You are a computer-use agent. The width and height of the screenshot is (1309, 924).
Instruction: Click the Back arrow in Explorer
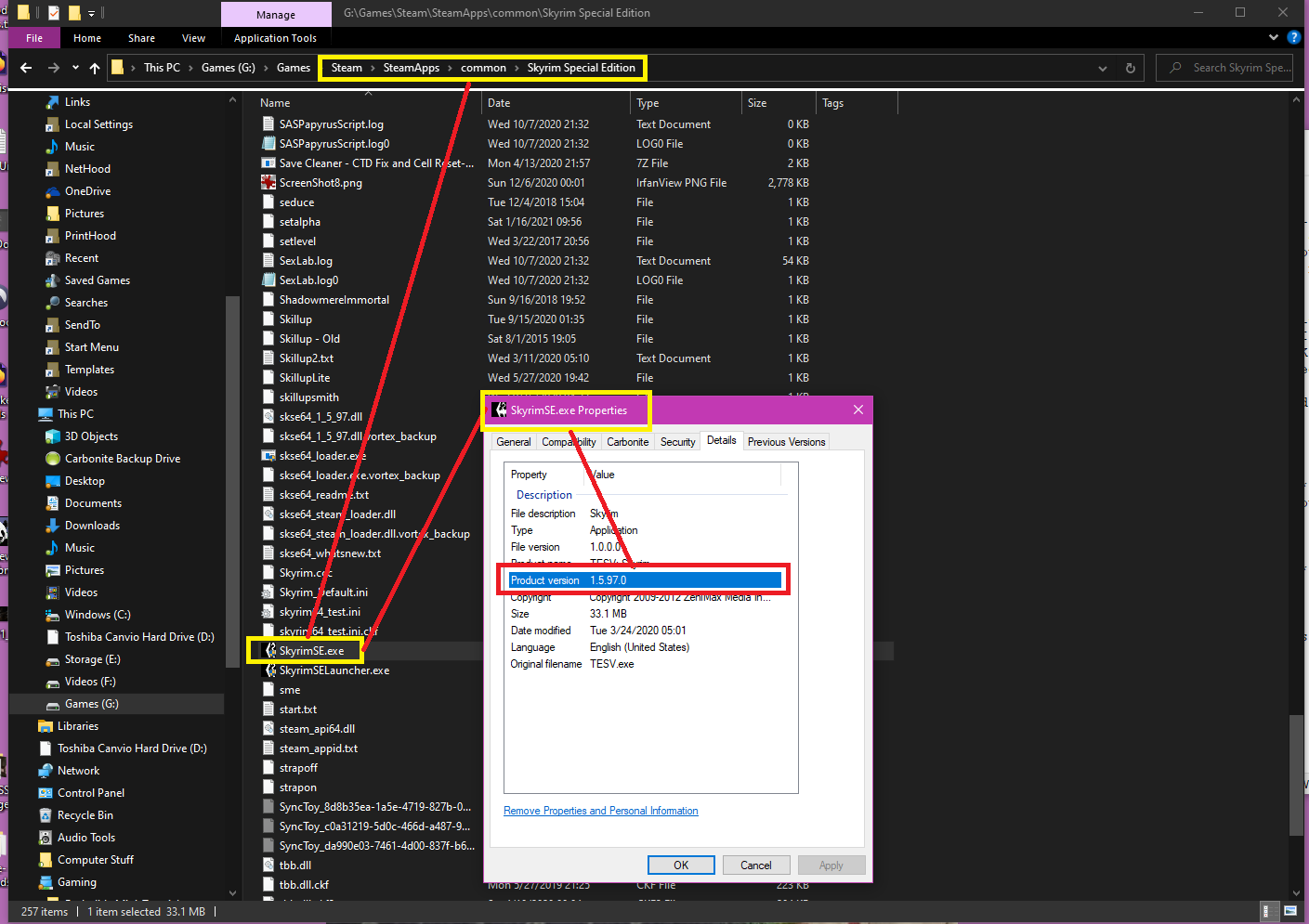[26, 68]
